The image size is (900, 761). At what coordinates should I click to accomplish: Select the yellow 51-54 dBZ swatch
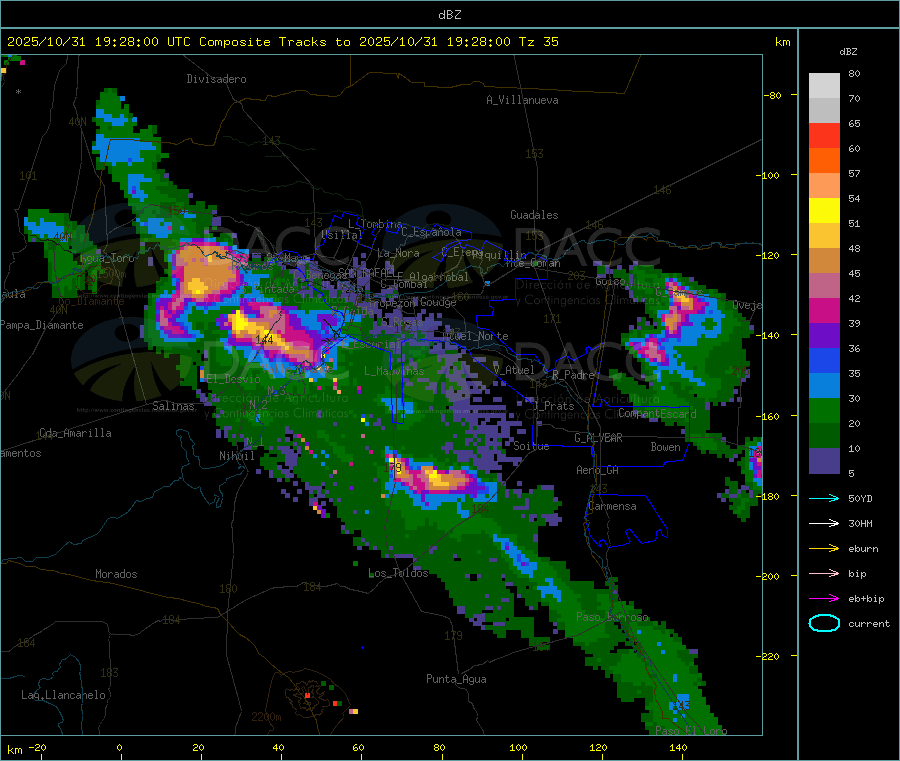824,211
